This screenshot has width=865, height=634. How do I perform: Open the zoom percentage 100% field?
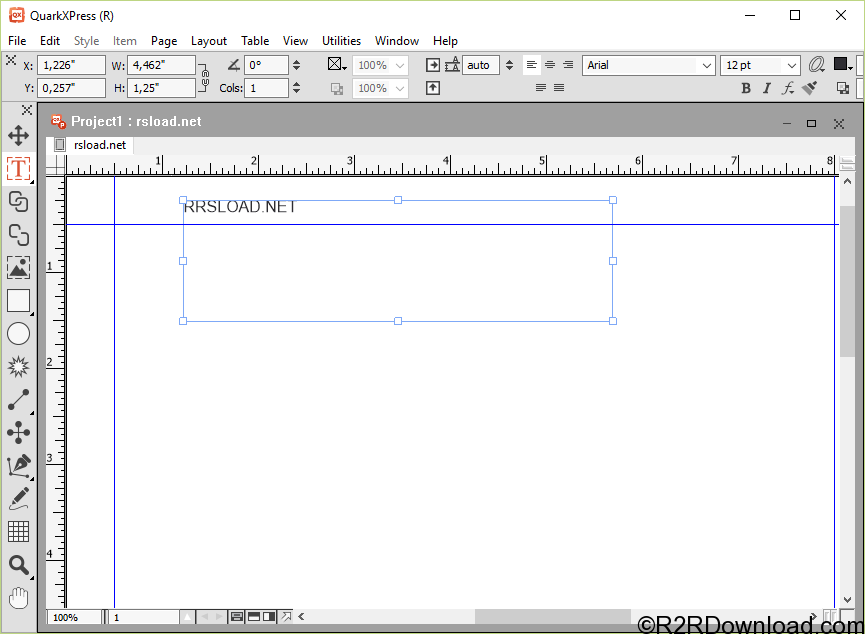(74, 617)
